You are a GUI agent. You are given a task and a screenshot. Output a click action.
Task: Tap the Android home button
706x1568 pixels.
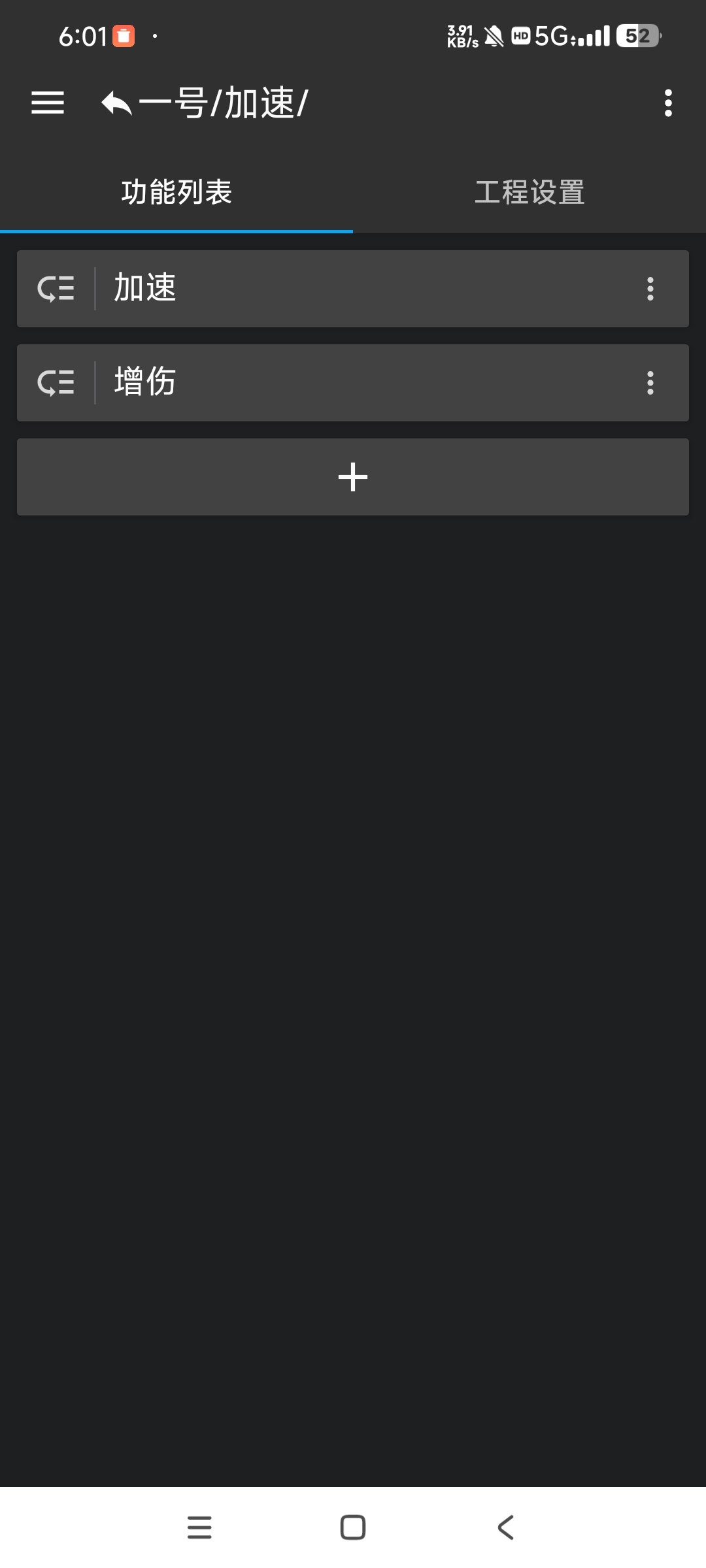[353, 1527]
